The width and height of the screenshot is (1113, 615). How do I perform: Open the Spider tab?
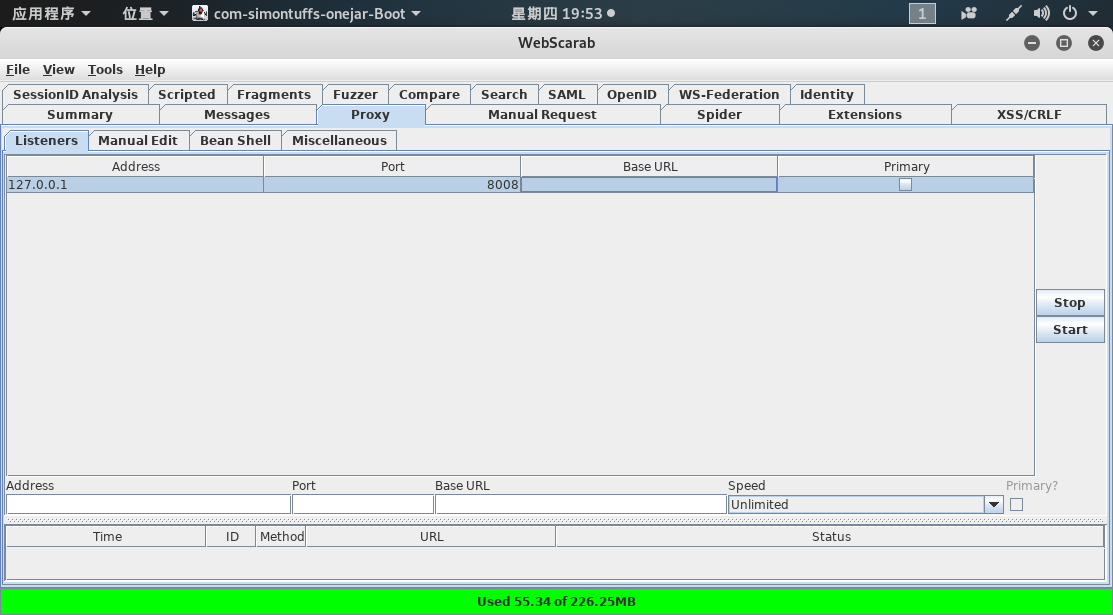tap(719, 114)
